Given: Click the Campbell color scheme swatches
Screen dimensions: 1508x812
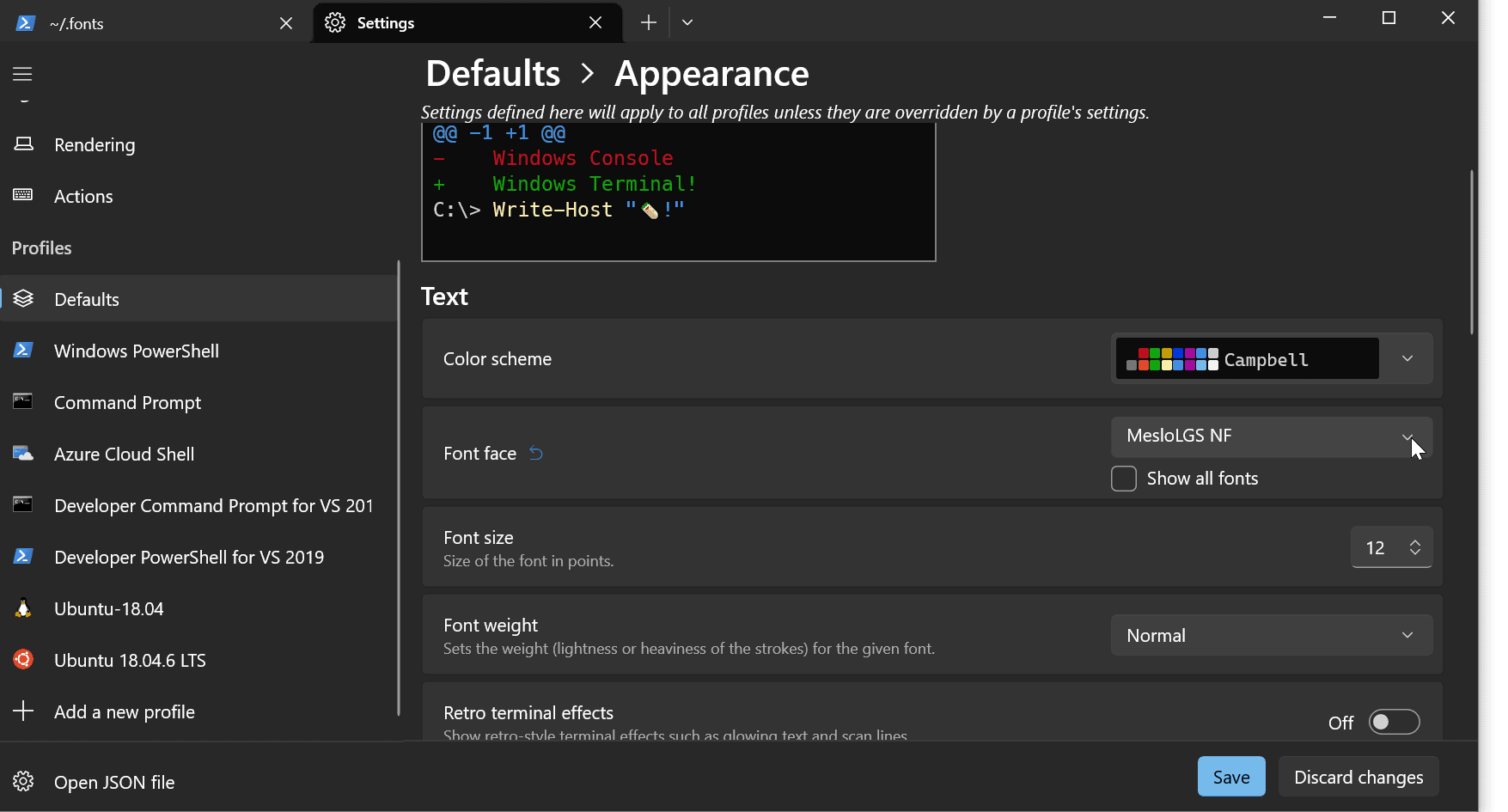Looking at the screenshot, I should pyautogui.click(x=1170, y=358).
